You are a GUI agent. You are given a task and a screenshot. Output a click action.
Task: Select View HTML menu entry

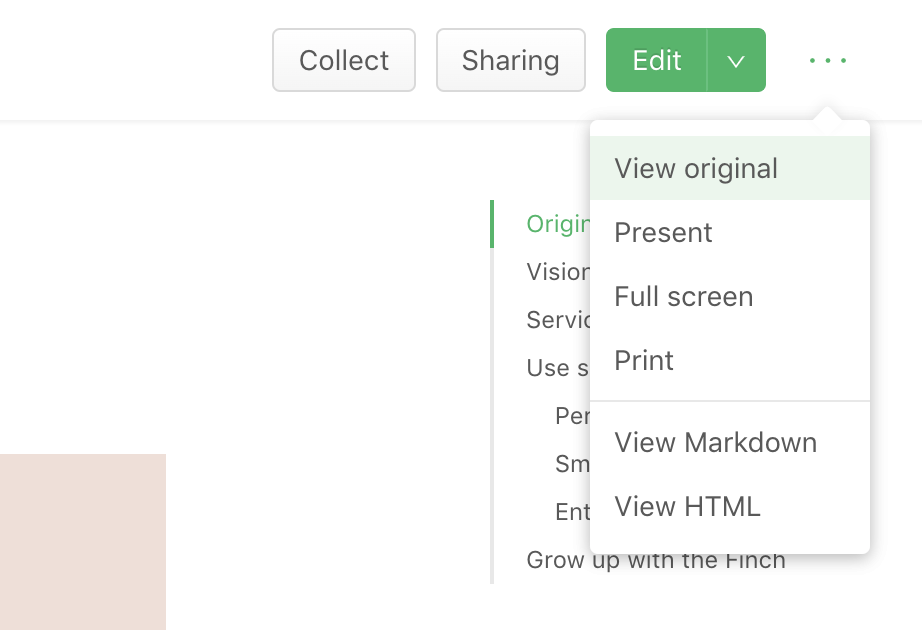coord(688,506)
